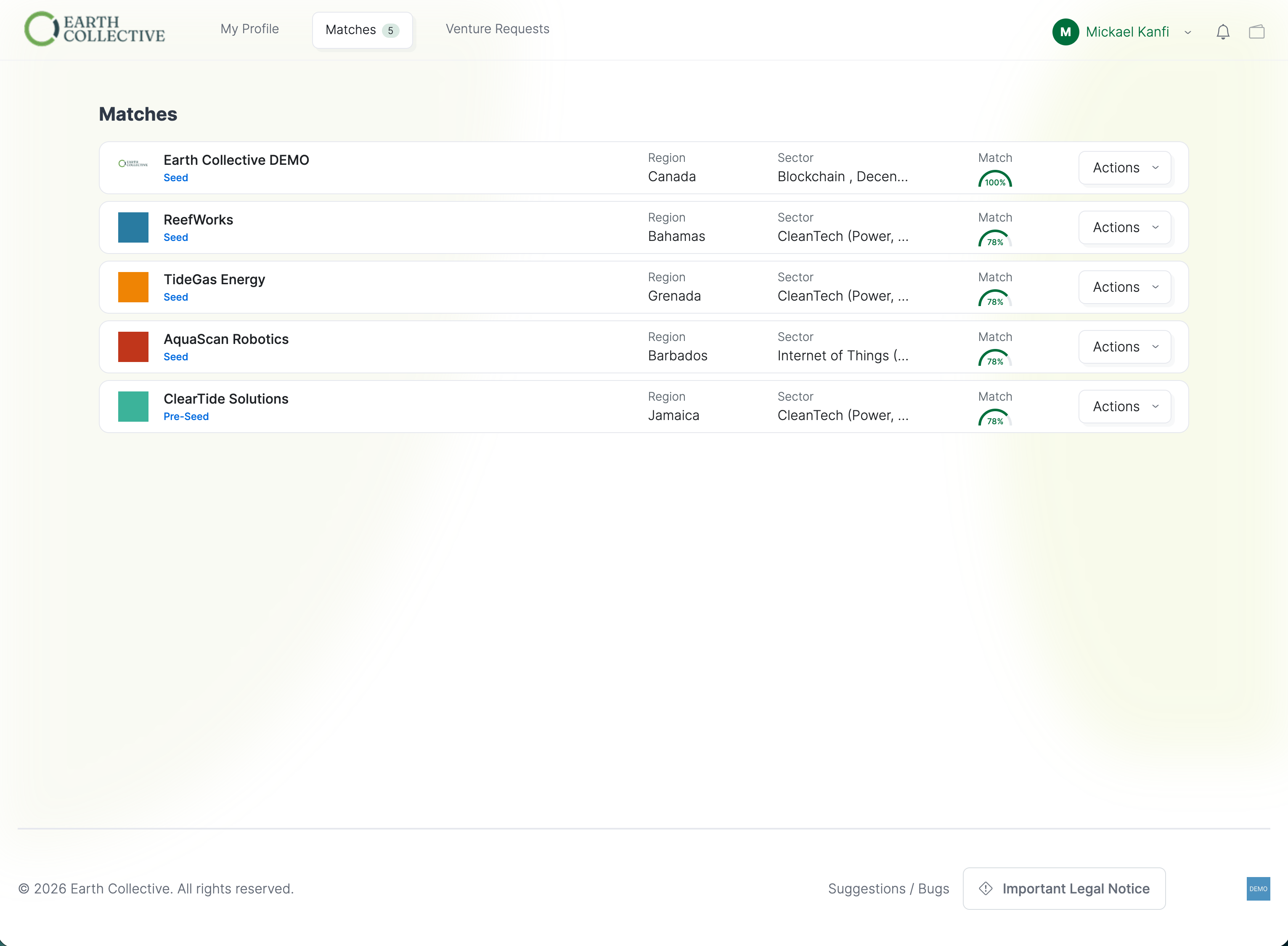Click the 78% match gauge for TideGas Energy
Image resolution: width=1288 pixels, height=946 pixels.
tap(995, 298)
